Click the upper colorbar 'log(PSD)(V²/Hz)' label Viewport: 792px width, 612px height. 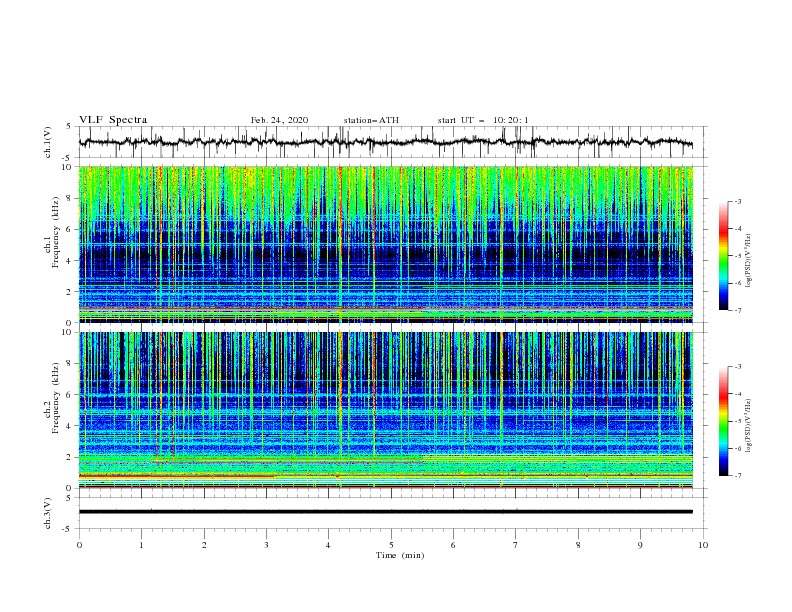[x=748, y=260]
